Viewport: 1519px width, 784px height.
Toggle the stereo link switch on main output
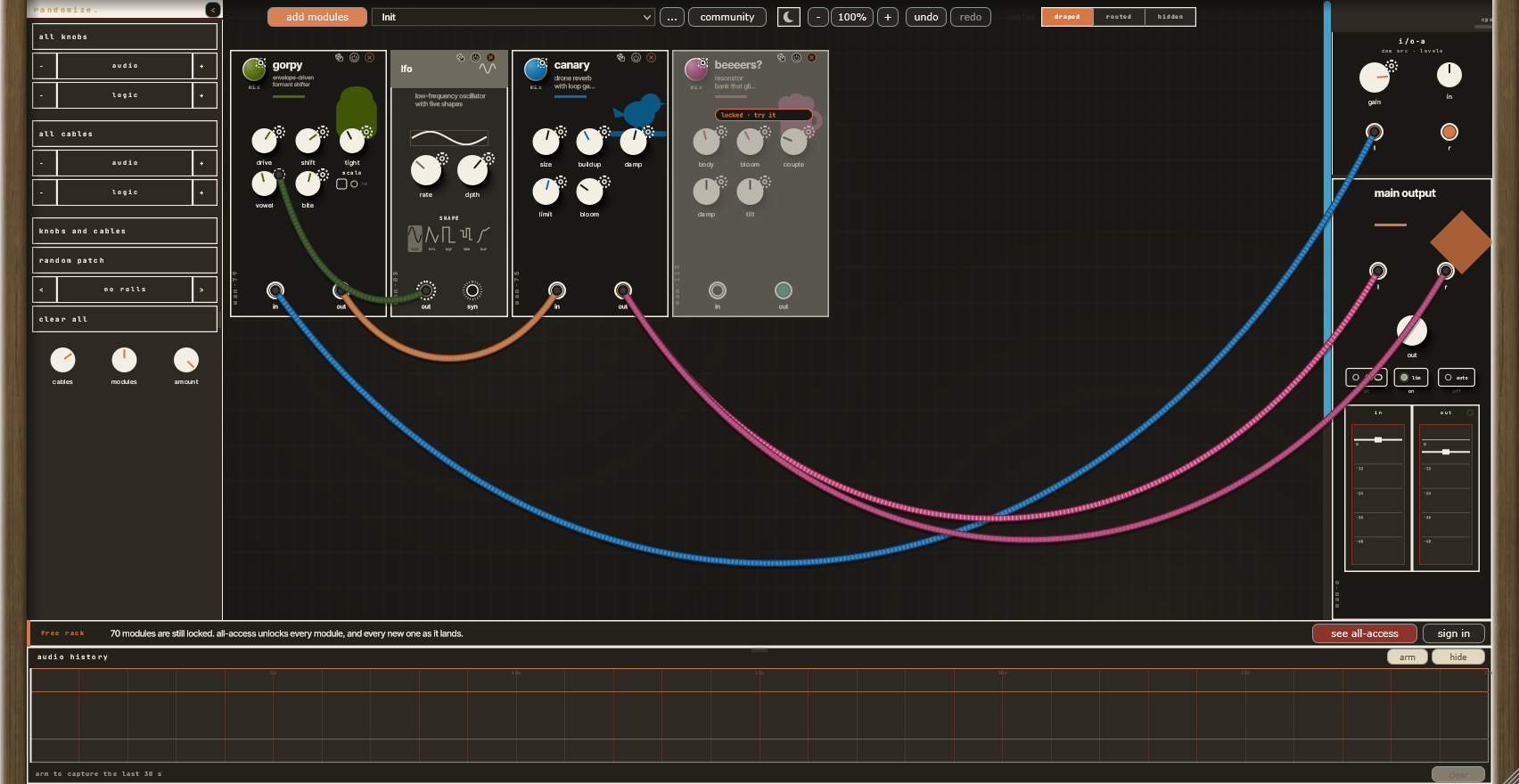pos(1367,378)
